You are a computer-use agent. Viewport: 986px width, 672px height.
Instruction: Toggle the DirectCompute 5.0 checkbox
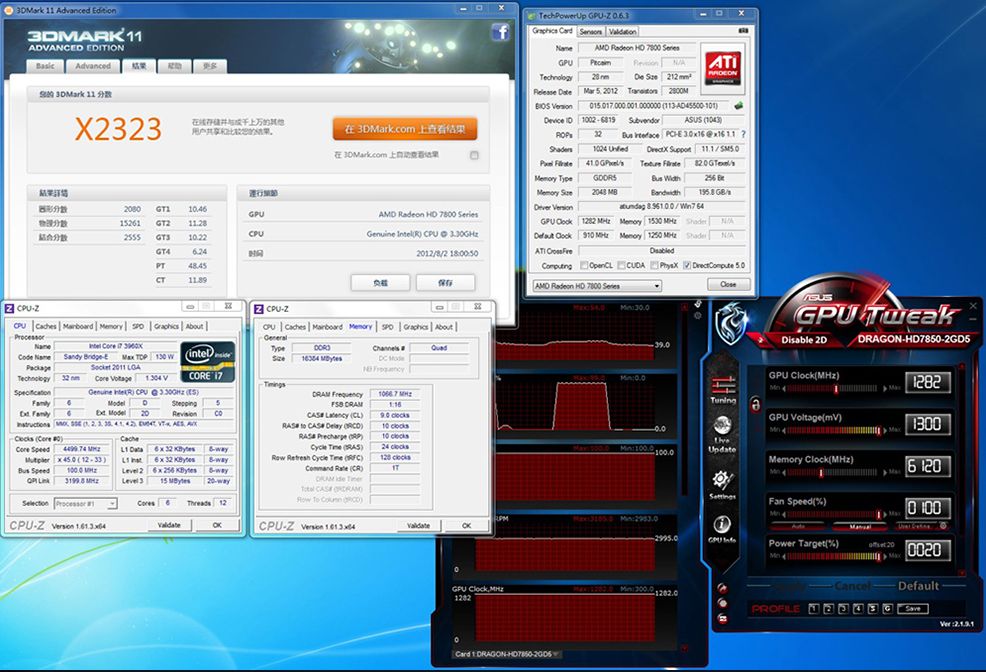(687, 265)
